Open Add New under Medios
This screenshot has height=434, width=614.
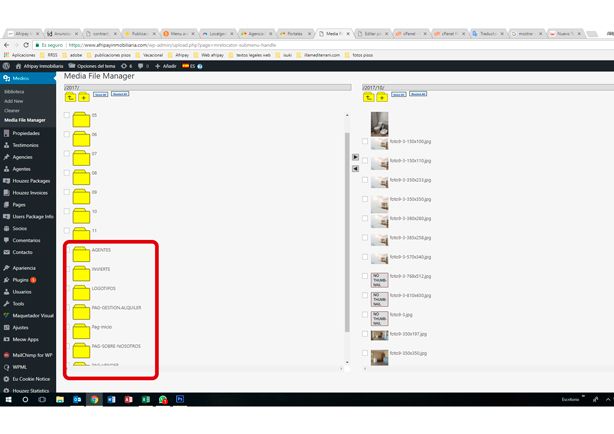click(x=14, y=101)
